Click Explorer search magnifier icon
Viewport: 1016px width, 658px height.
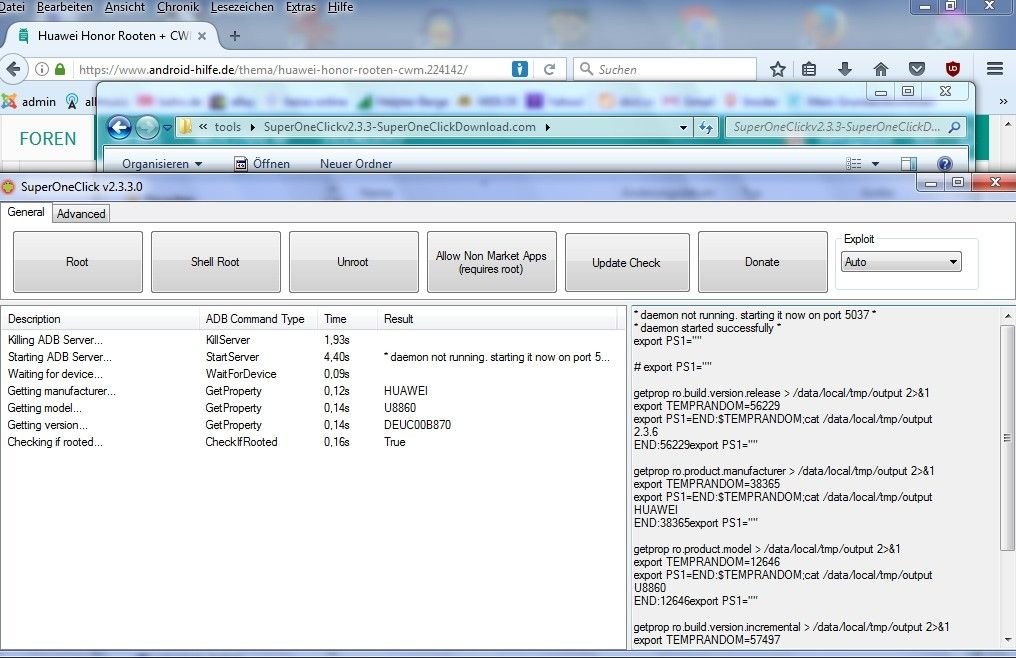click(954, 127)
